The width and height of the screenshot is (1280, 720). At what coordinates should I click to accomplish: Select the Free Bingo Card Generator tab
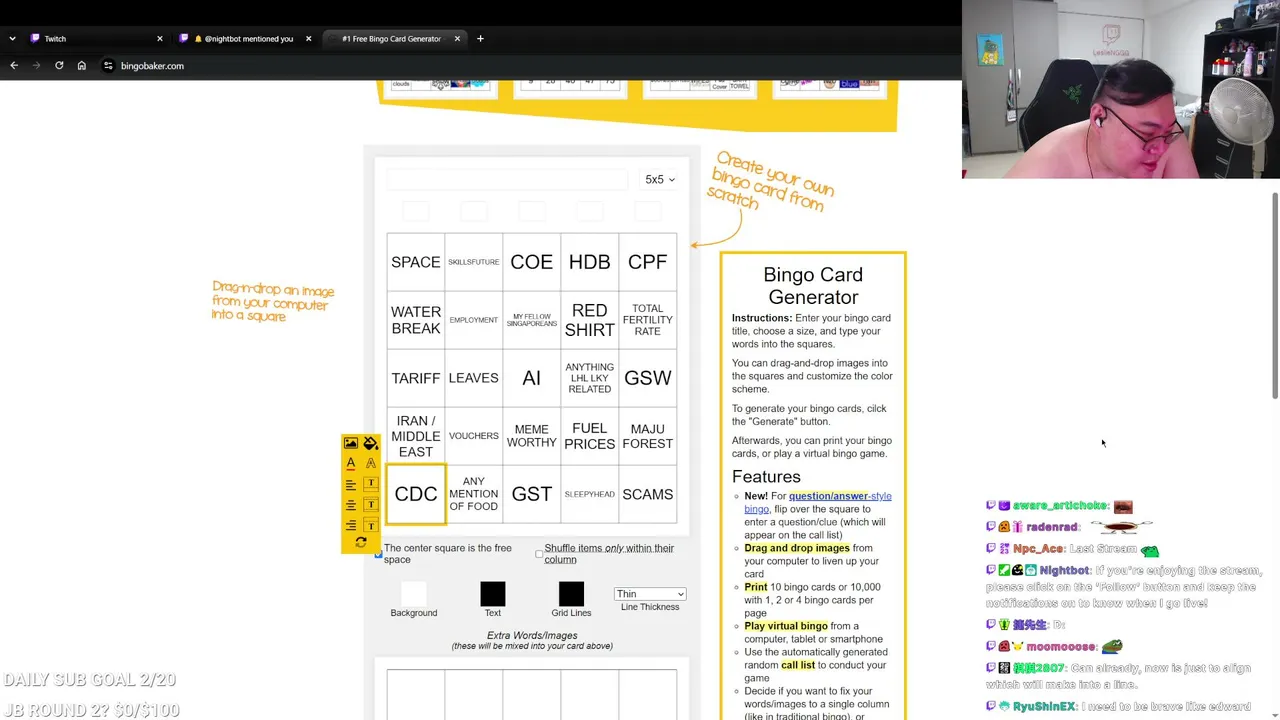point(393,39)
